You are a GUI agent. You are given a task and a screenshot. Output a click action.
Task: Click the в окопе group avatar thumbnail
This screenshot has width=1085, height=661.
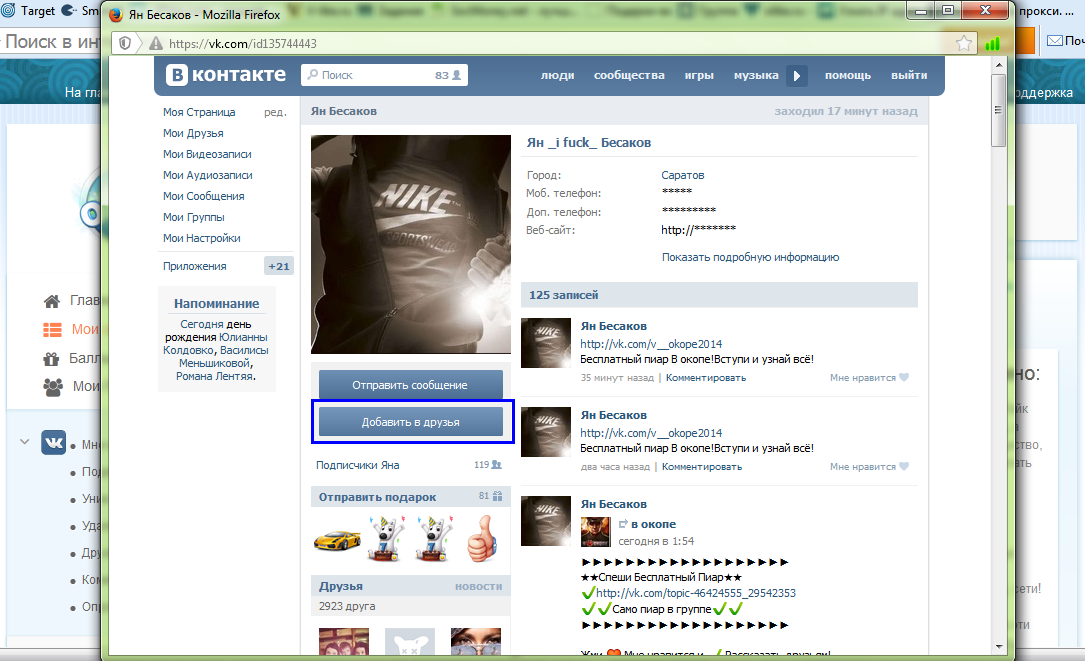coord(595,532)
